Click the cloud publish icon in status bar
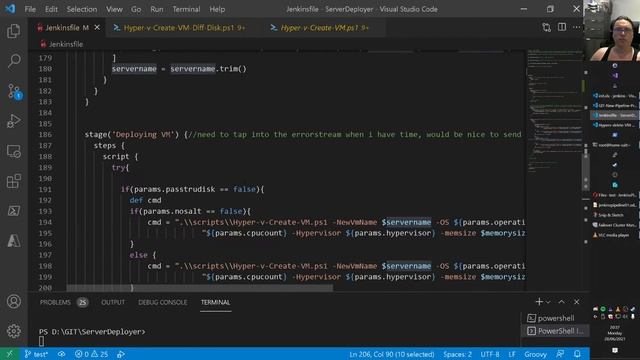This screenshot has width=640, height=360. (61, 354)
